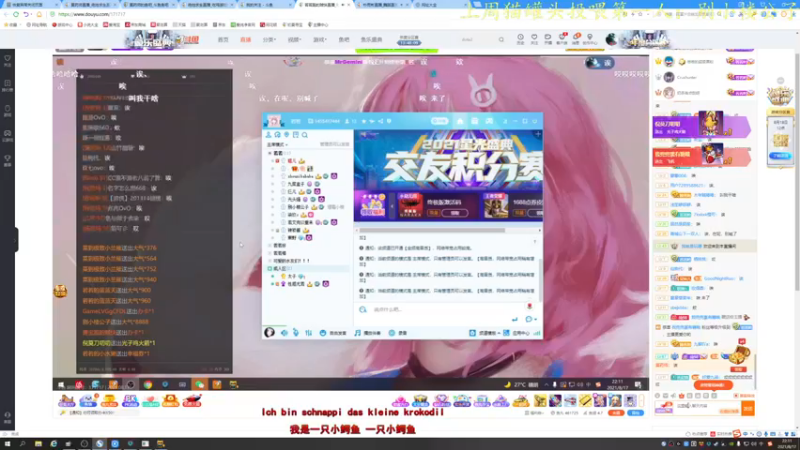Click the YY channel avatar in window header

pyautogui.click(x=274, y=121)
